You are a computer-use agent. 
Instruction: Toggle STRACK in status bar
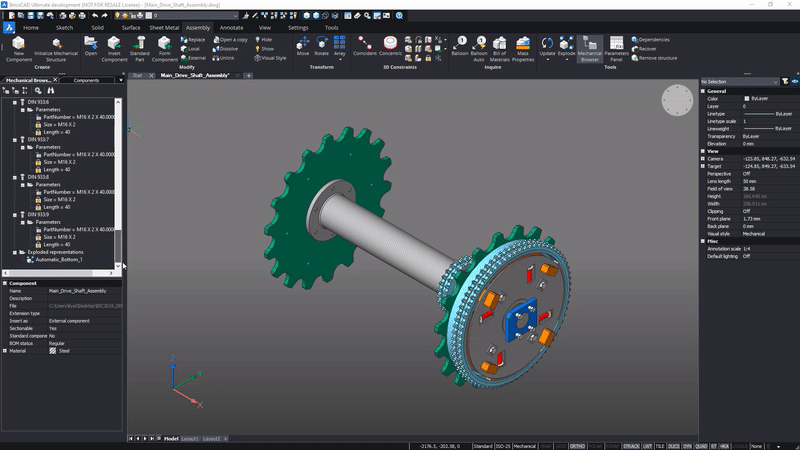(631, 446)
